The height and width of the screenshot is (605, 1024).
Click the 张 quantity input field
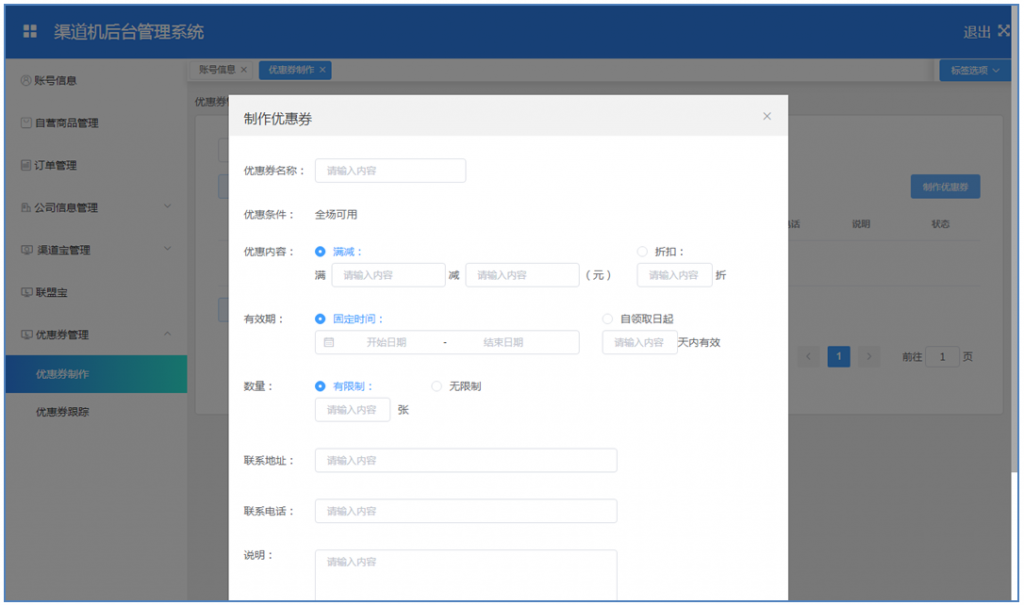(353, 410)
